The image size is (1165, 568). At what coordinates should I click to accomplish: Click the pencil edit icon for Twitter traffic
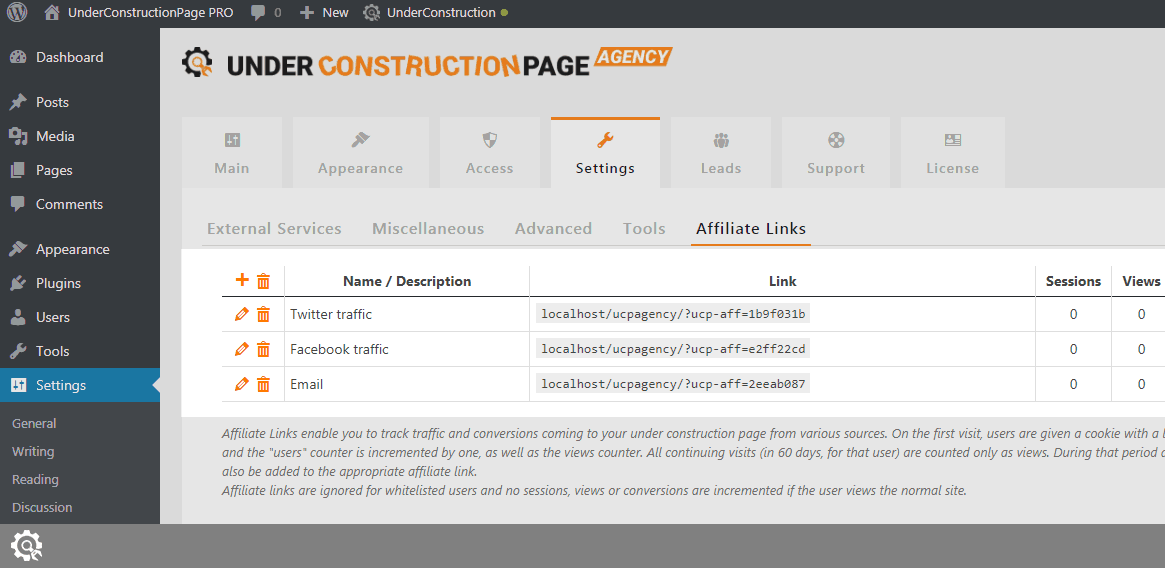click(241, 314)
